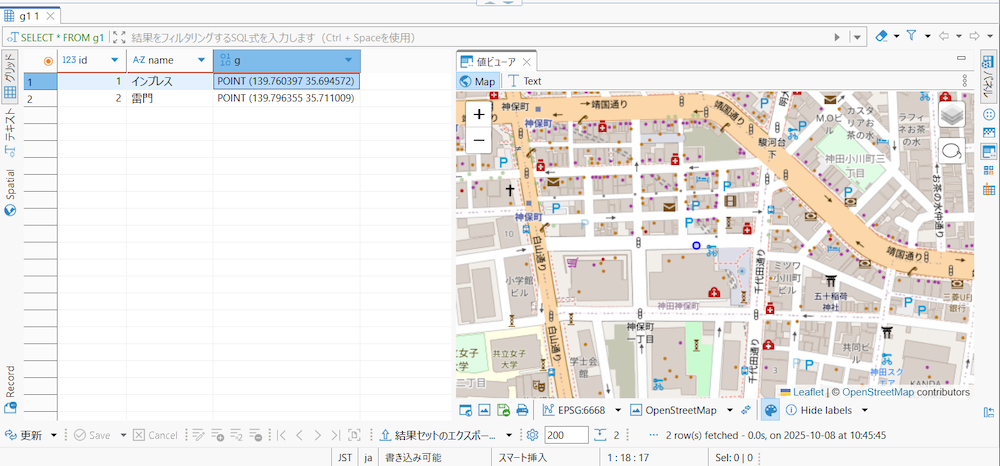Image resolution: width=1000 pixels, height=466 pixels.
Task: Select the g1 1 result tab
Action: [x=28, y=16]
